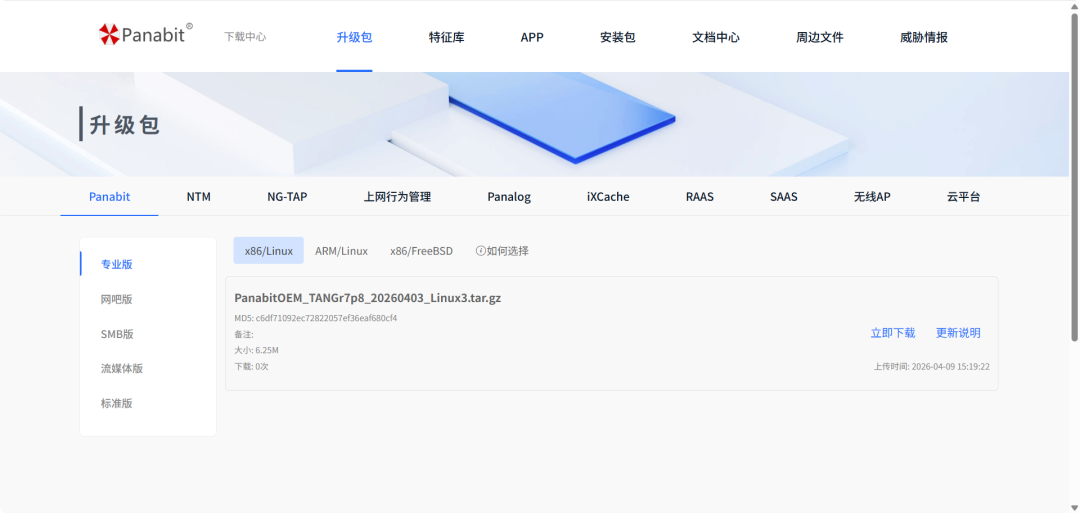Select the Panabit product tab
This screenshot has width=1080, height=513.
[x=110, y=197]
